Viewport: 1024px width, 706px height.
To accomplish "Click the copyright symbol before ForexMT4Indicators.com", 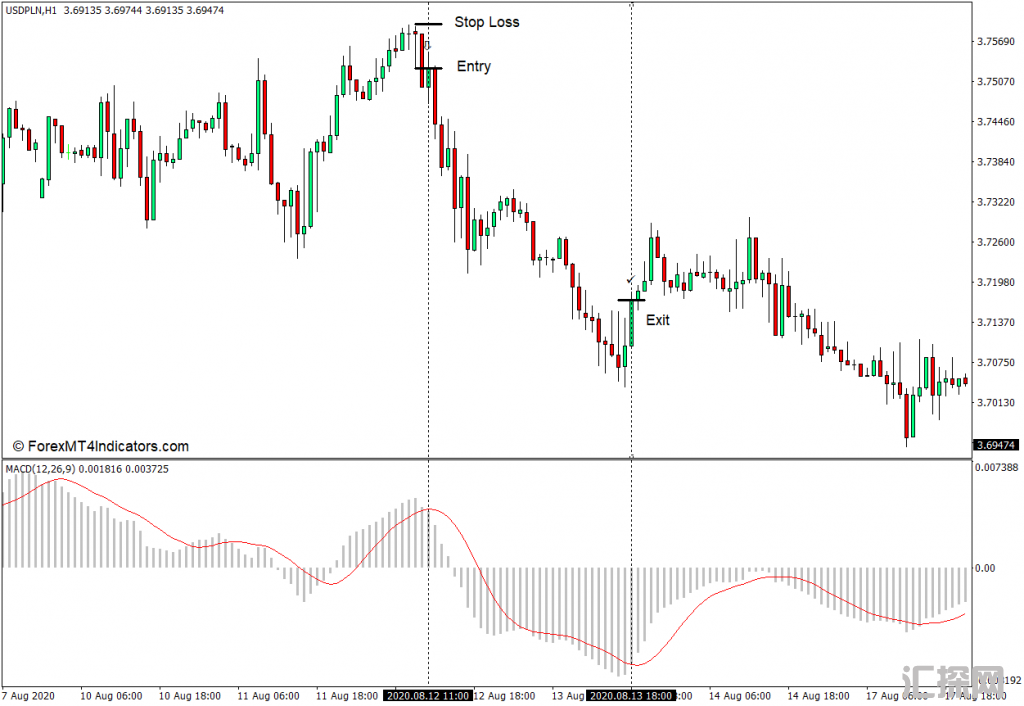I will (x=18, y=447).
